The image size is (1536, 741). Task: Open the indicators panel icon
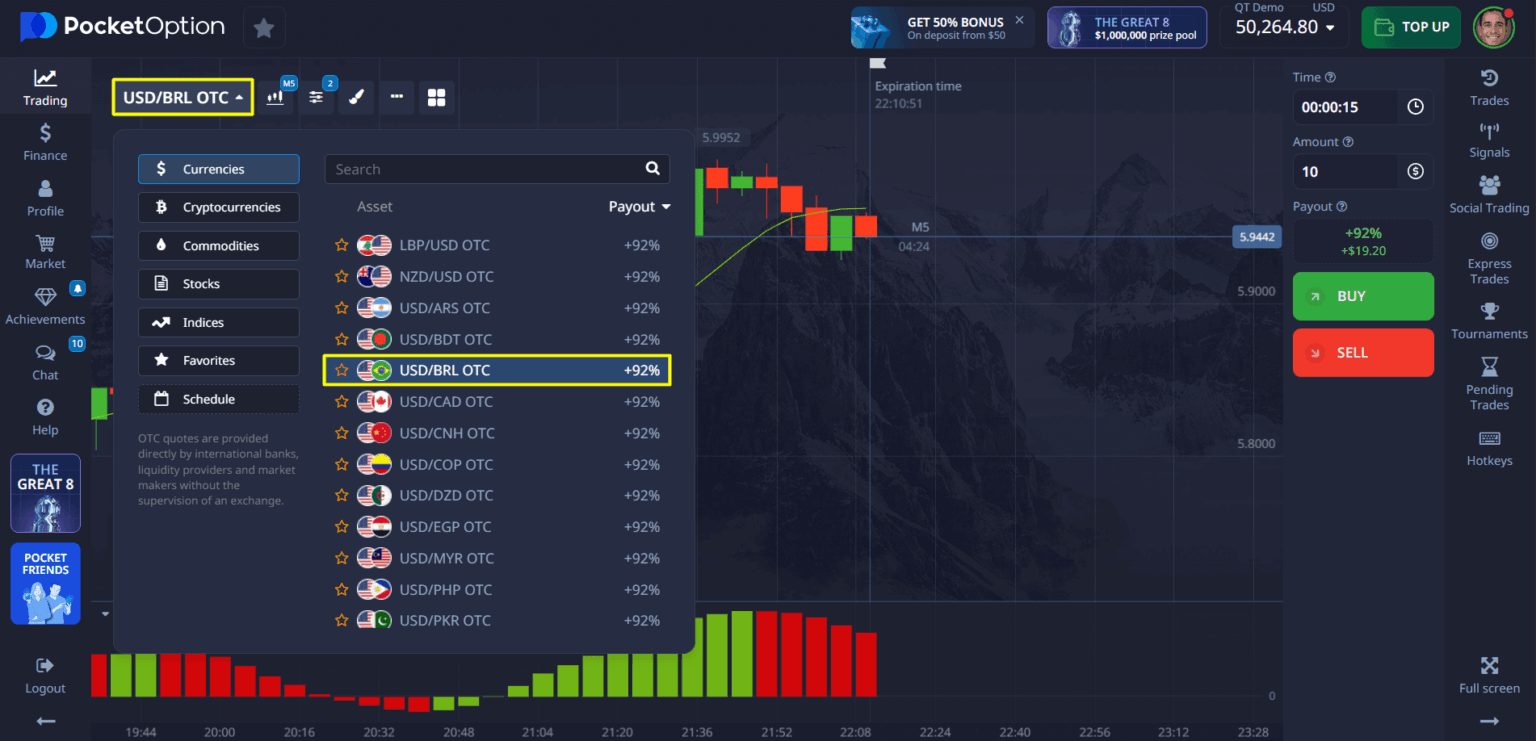pos(316,97)
